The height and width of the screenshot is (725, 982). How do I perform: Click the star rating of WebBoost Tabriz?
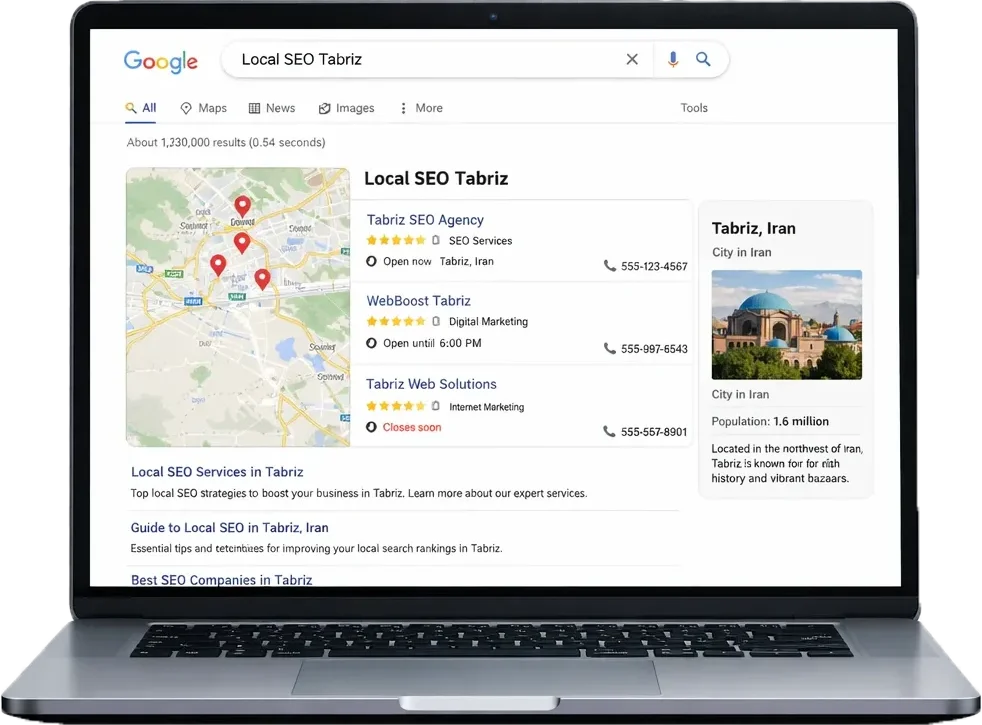pos(396,321)
